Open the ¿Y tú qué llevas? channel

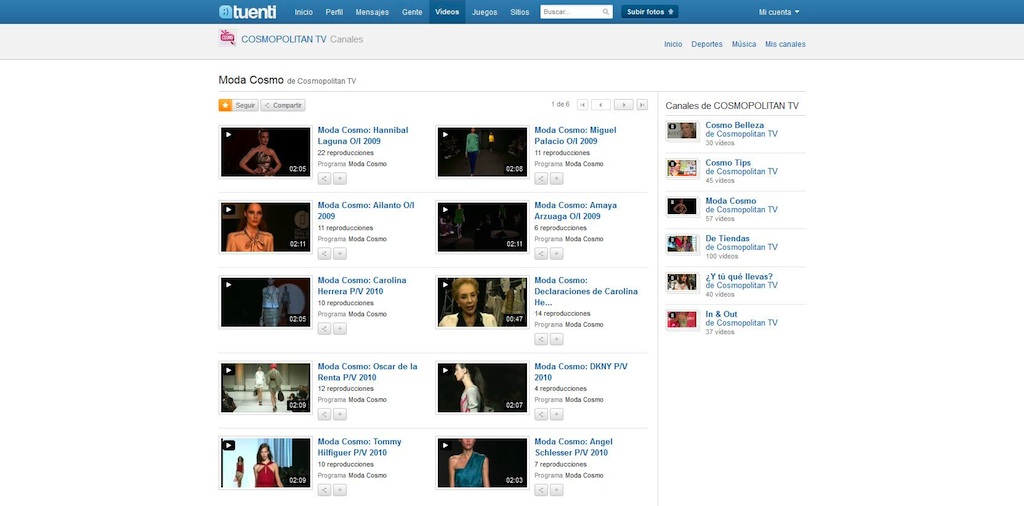point(739,277)
